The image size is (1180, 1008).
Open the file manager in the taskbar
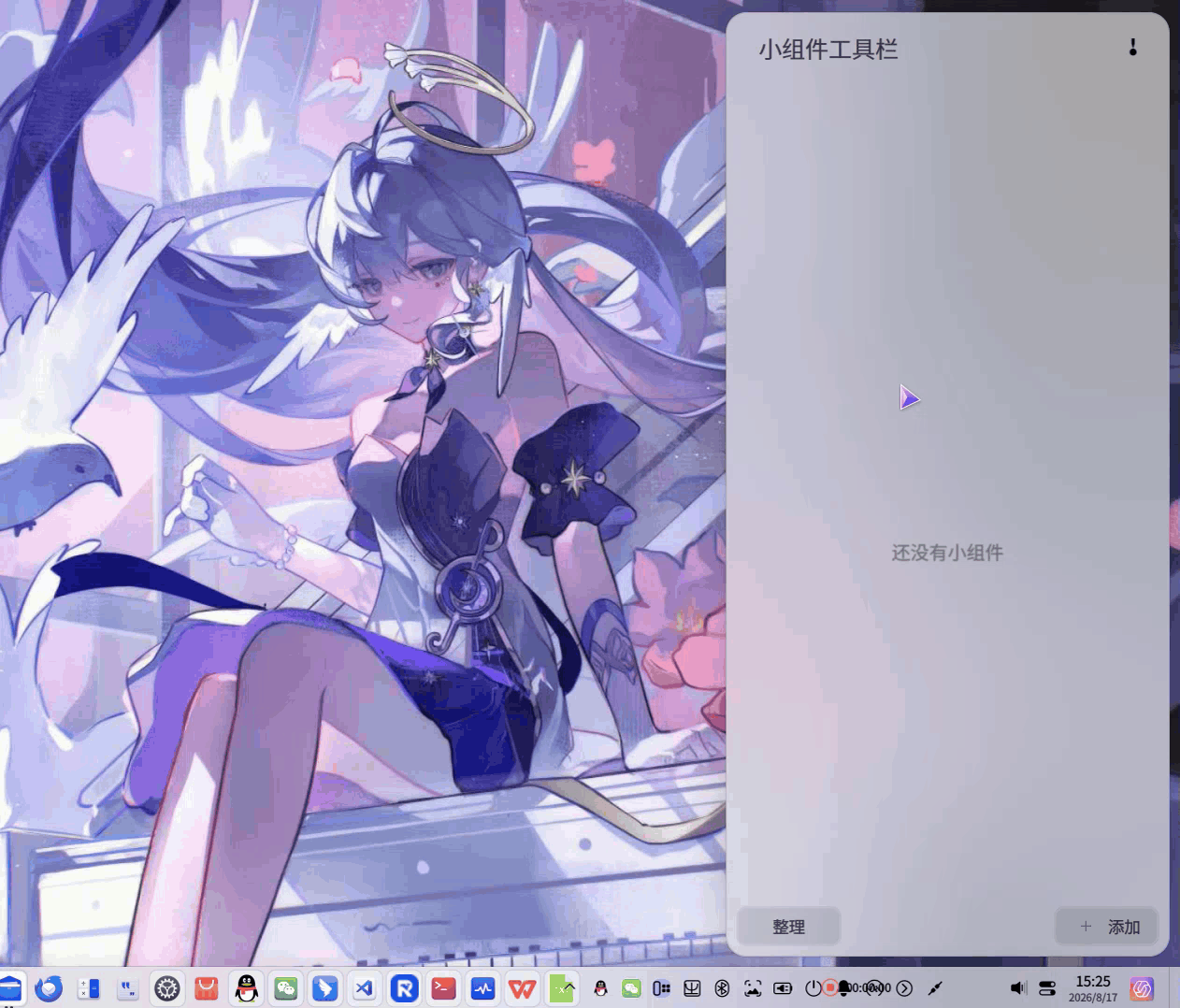9,987
